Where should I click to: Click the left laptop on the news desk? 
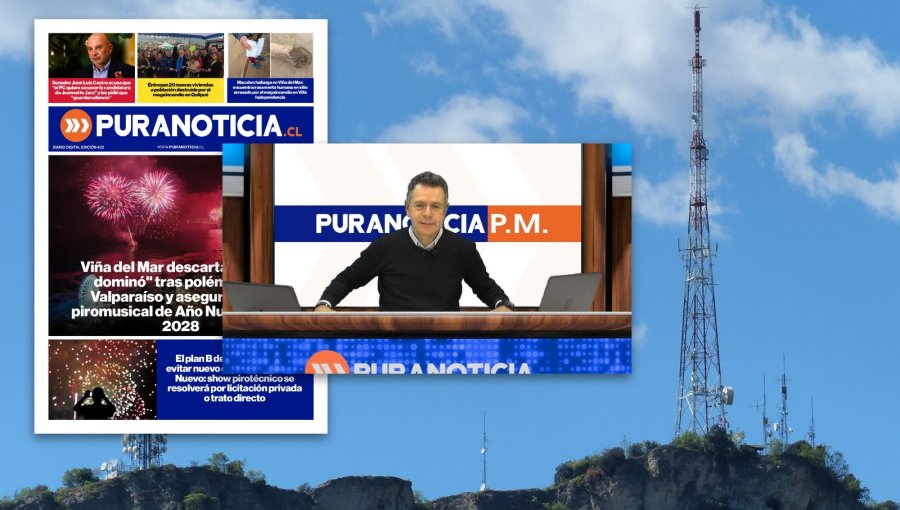pyautogui.click(x=261, y=297)
